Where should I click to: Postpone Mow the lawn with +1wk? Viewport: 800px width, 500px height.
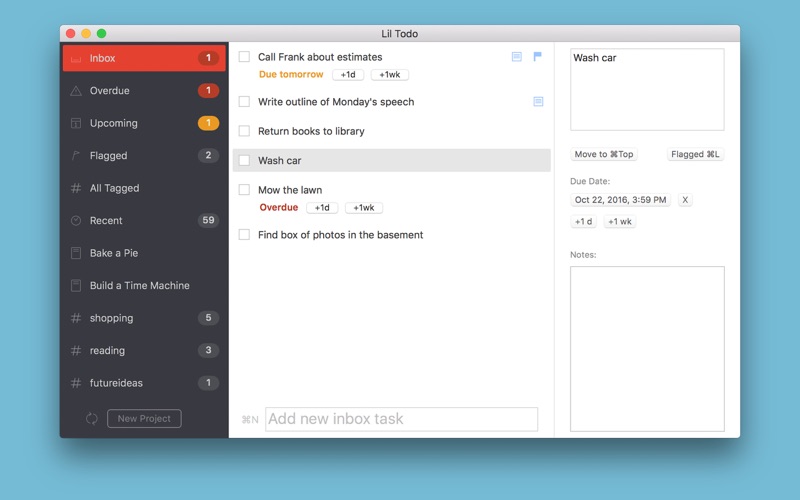click(364, 208)
